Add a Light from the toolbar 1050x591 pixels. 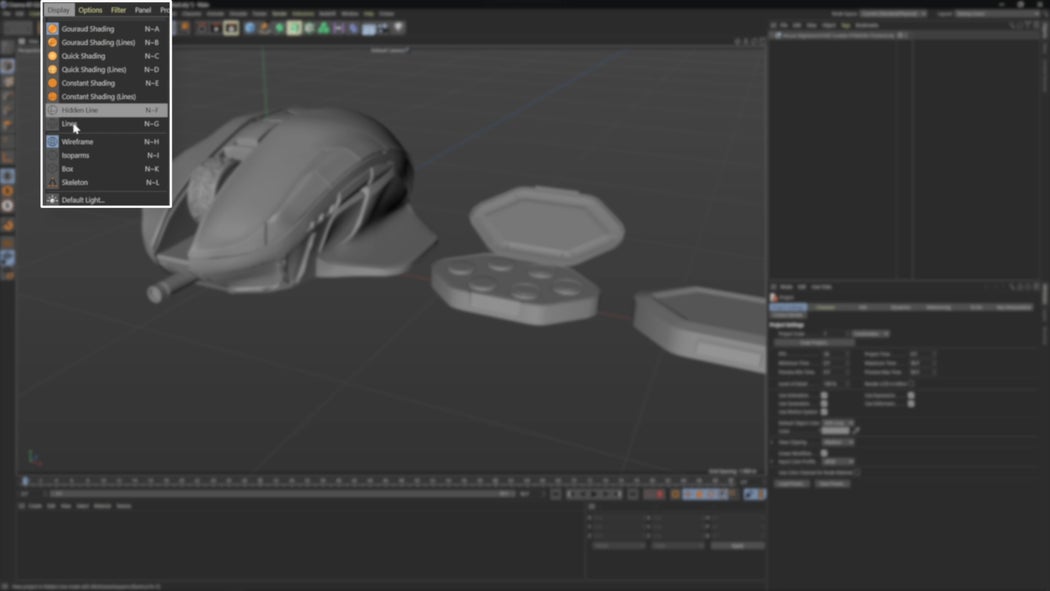[x=398, y=28]
